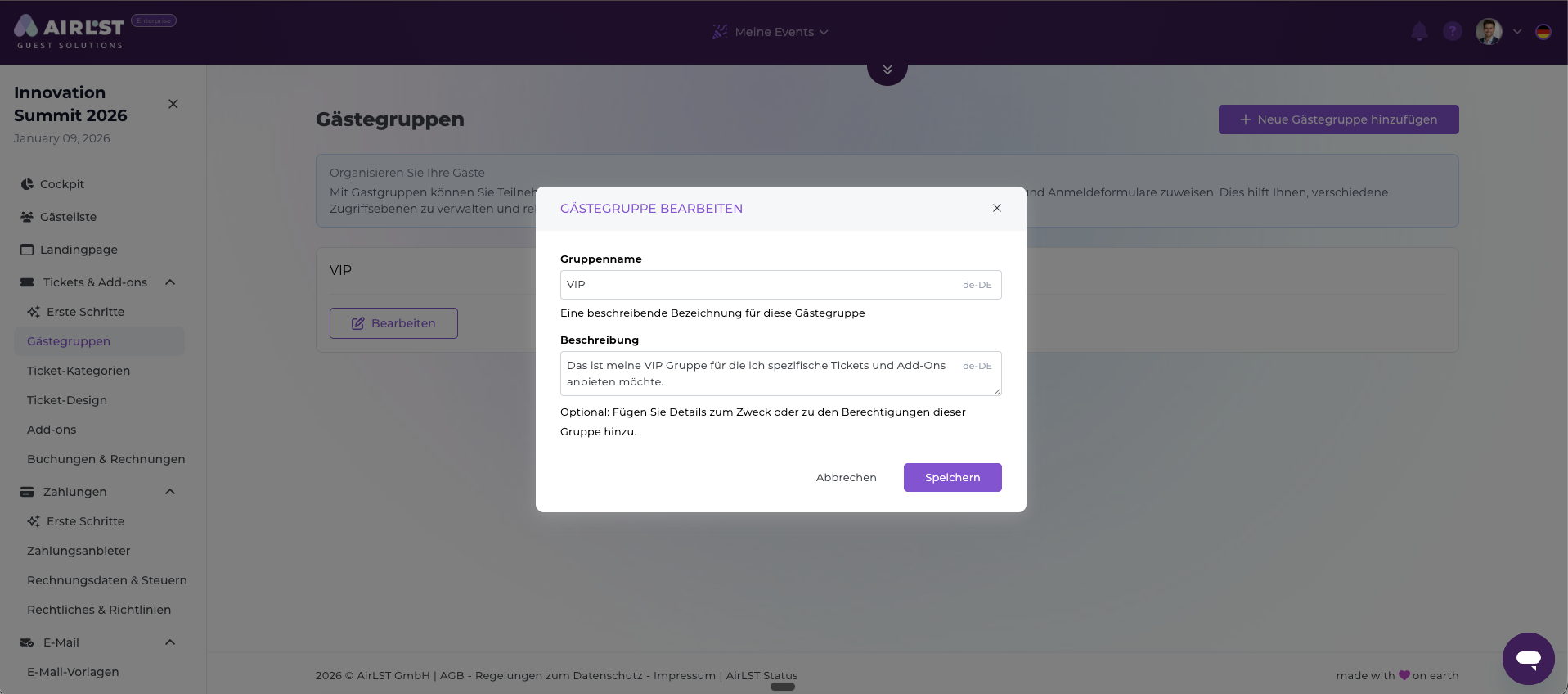Save the guest group with Speichern
Image resolution: width=1568 pixels, height=694 pixels.
(952, 478)
